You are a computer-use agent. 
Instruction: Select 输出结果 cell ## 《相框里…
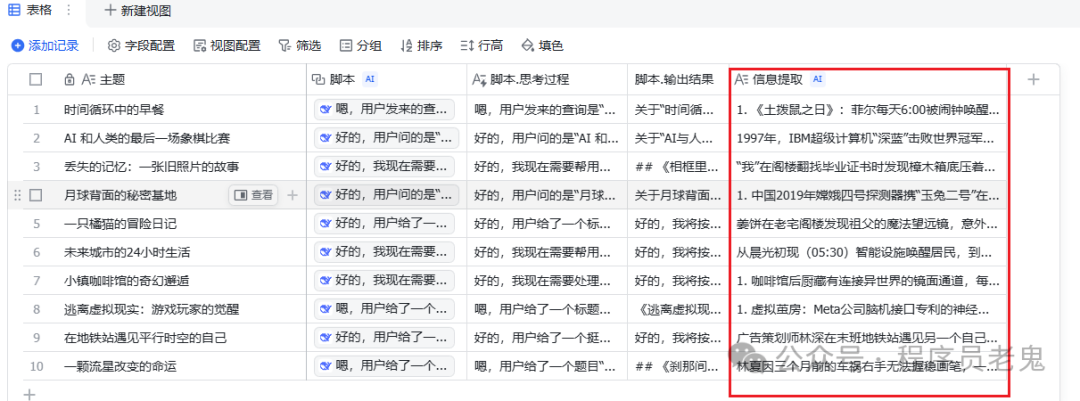[x=678, y=167]
